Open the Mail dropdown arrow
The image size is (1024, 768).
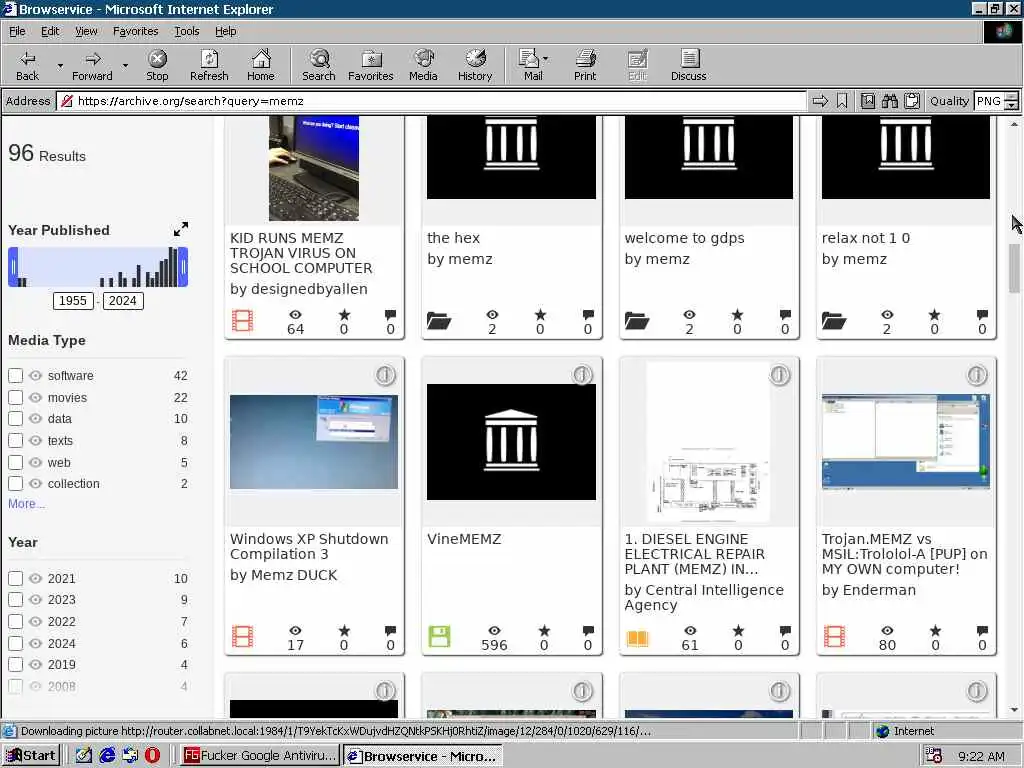pyautogui.click(x=546, y=59)
